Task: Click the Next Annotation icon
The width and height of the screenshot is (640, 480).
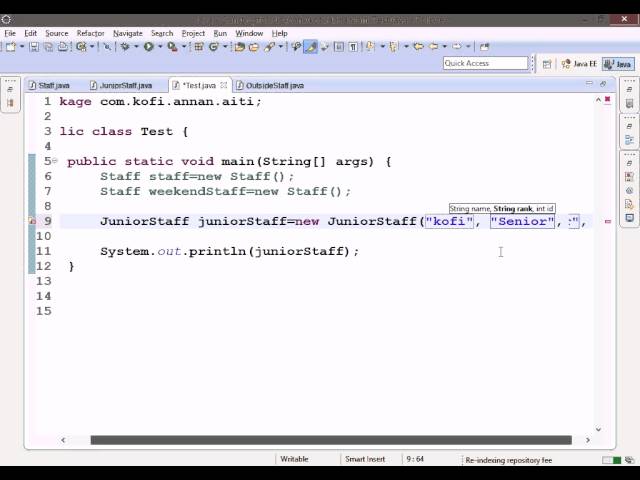Action: [x=371, y=47]
